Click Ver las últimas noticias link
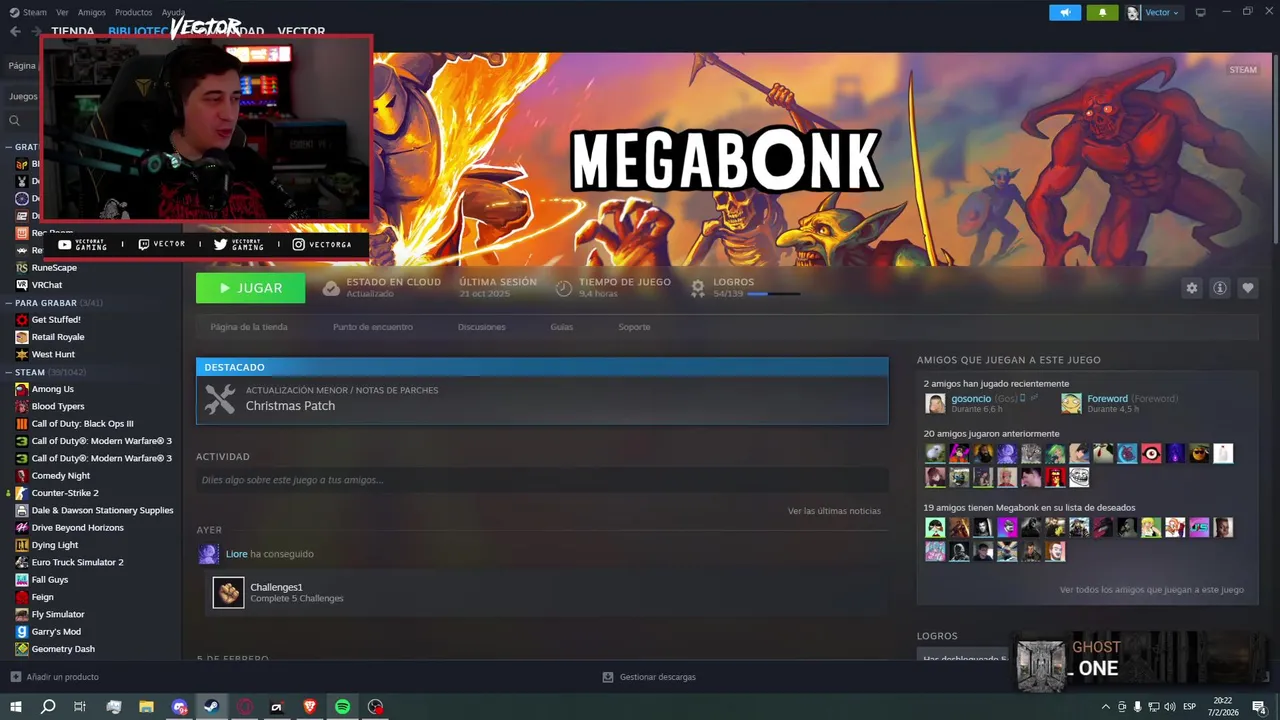The height and width of the screenshot is (720, 1280). click(x=834, y=511)
